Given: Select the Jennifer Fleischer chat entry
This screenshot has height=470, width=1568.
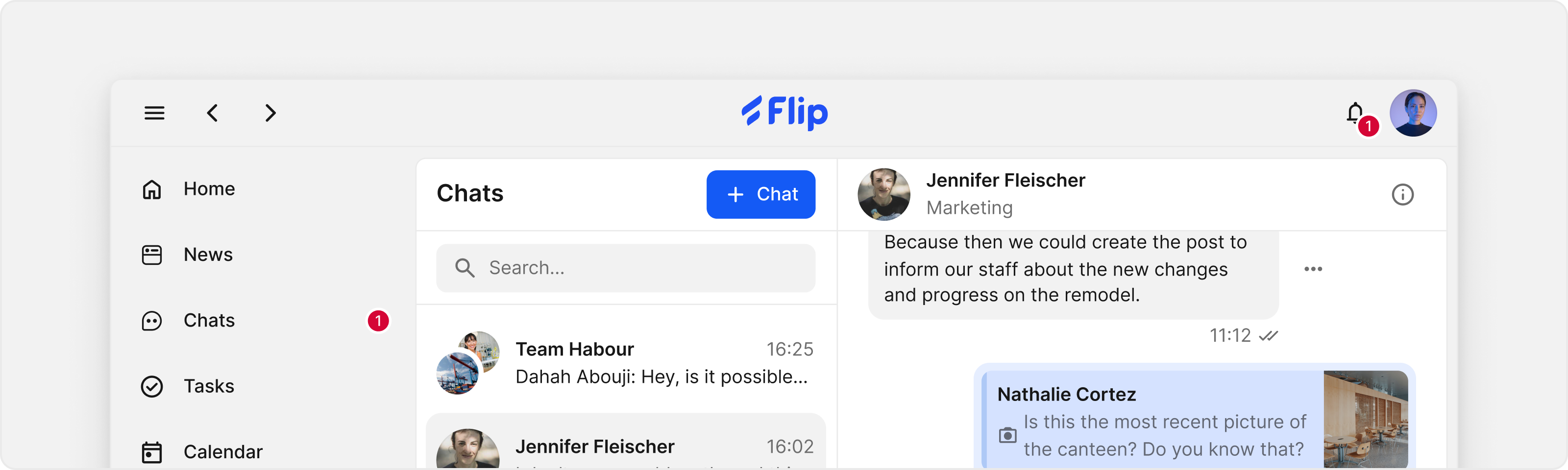Looking at the screenshot, I should coord(626,442).
